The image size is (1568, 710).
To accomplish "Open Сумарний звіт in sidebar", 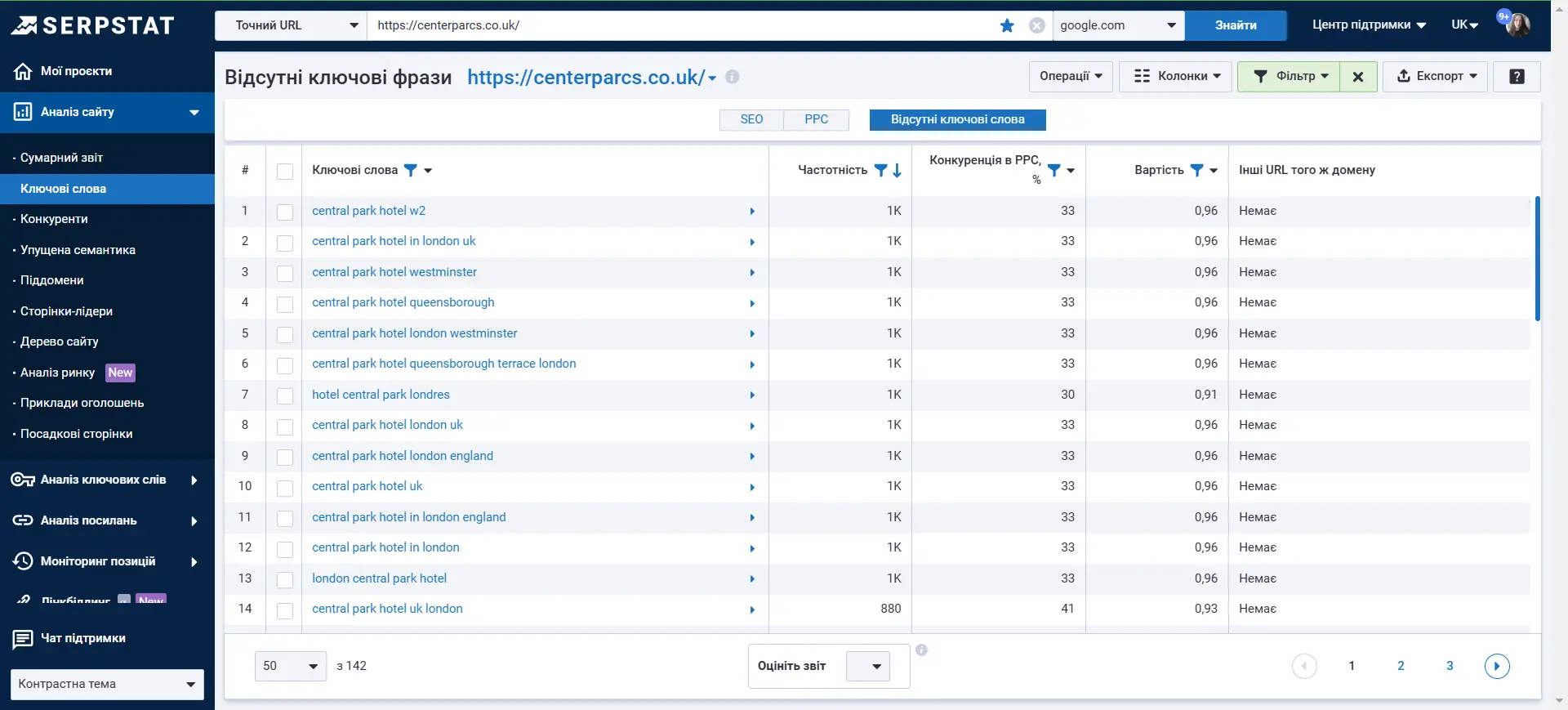I will click(61, 158).
